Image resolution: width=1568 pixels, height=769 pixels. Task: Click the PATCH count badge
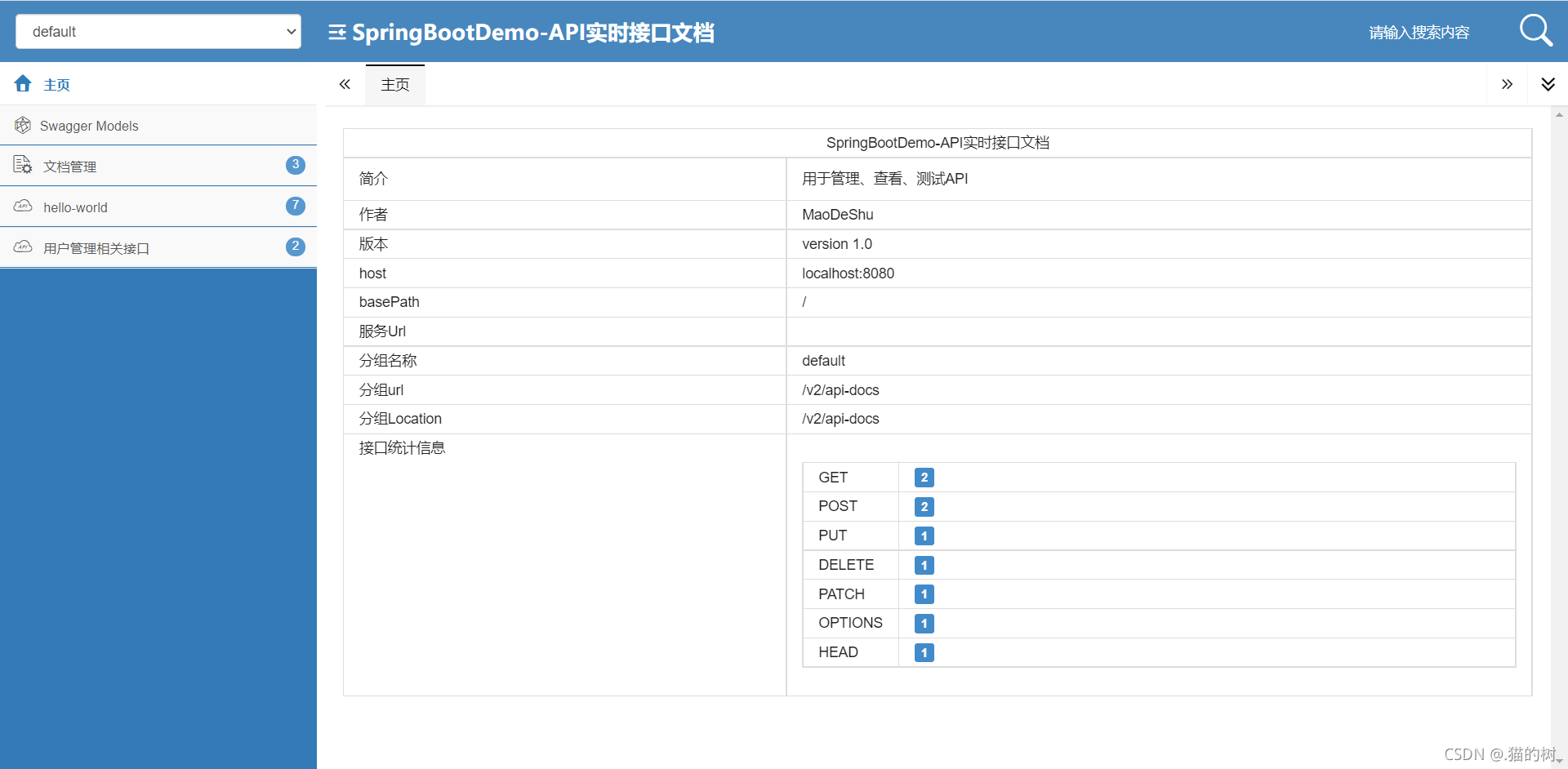tap(924, 594)
